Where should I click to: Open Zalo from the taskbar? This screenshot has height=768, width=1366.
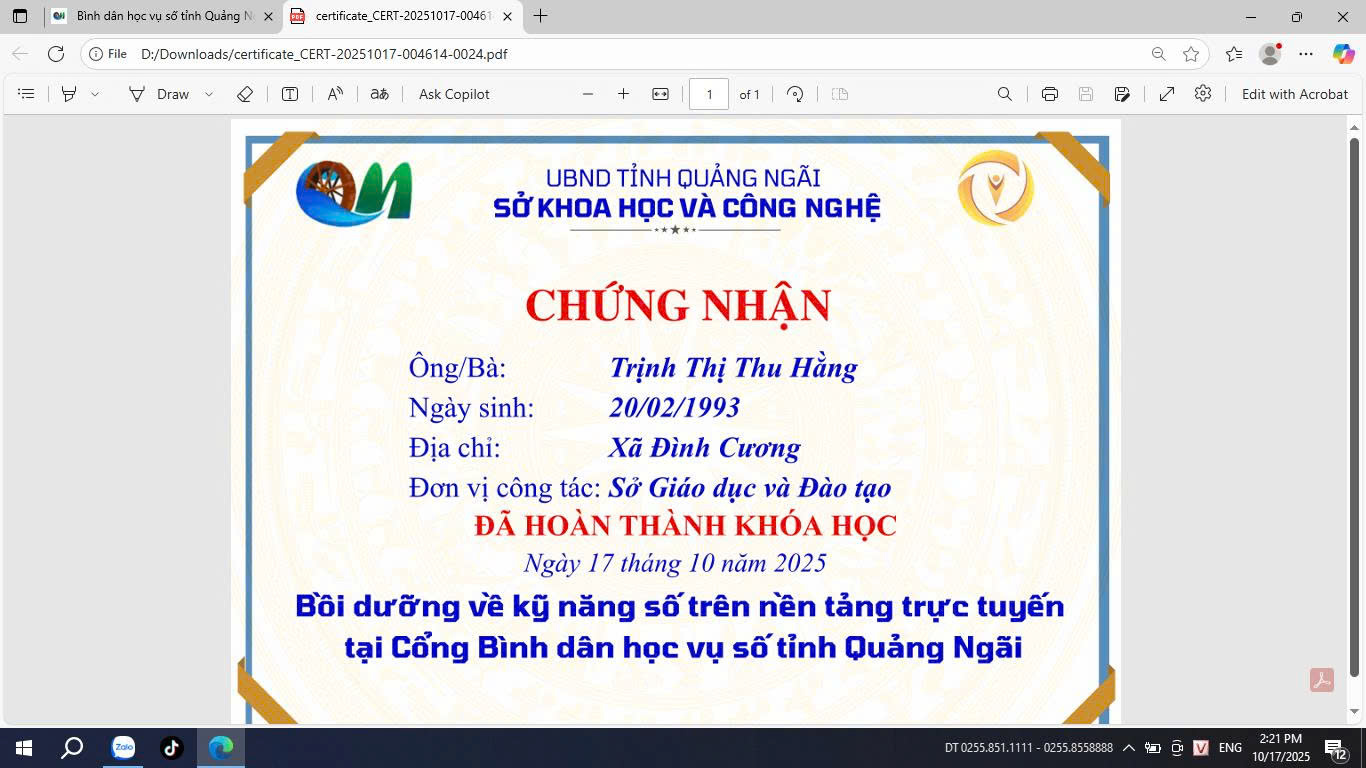coord(123,747)
